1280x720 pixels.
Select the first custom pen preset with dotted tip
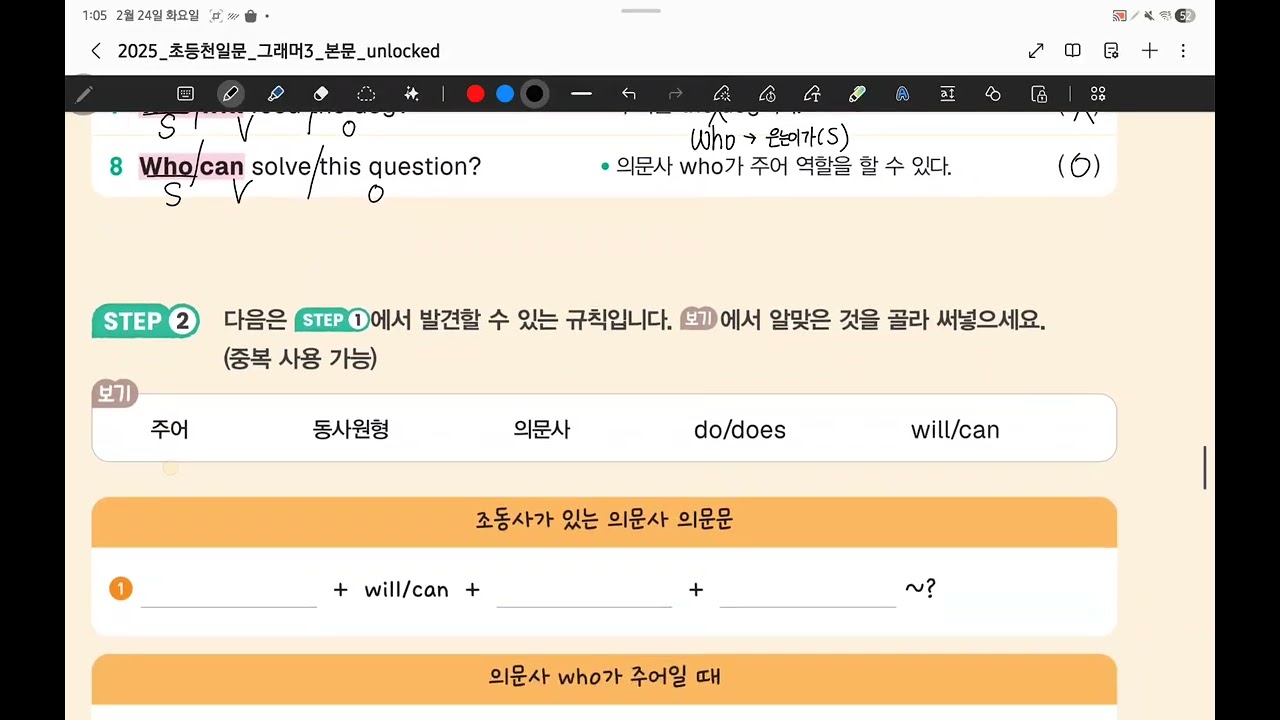(x=721, y=94)
